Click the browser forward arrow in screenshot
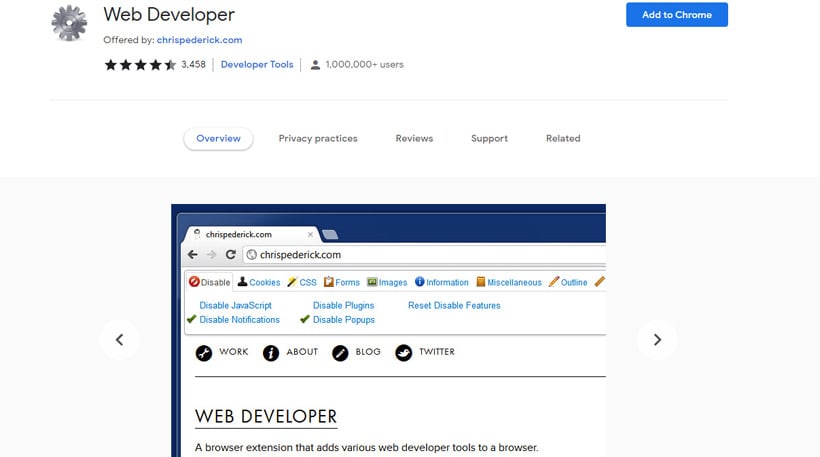 [x=211, y=255]
